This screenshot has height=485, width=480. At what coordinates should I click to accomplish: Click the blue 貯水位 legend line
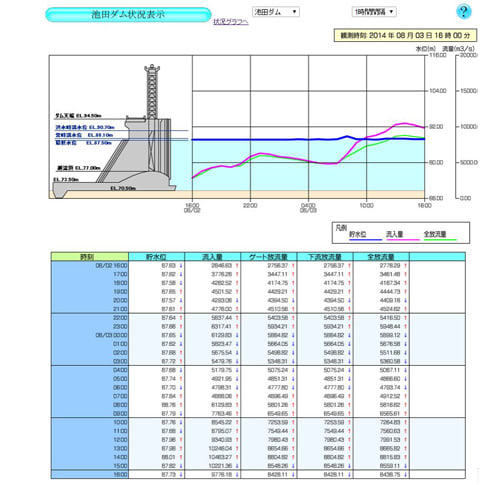pyautogui.click(x=365, y=240)
